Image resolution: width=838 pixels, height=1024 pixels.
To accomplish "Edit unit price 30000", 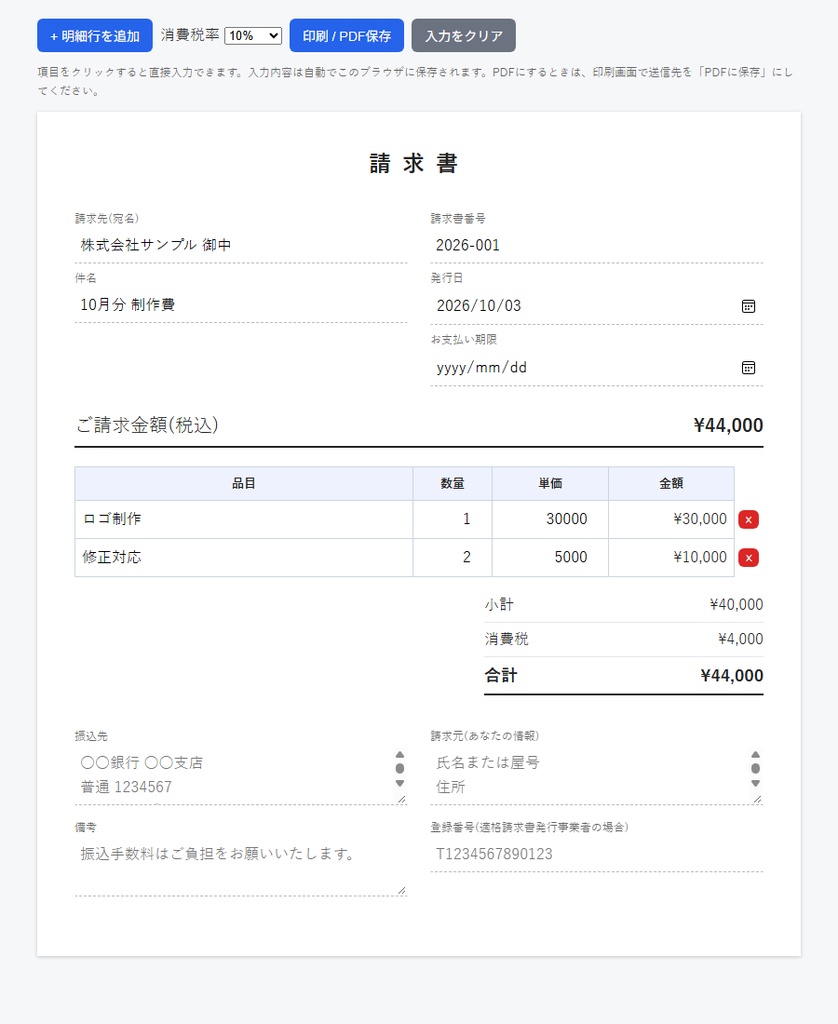I will pos(550,519).
